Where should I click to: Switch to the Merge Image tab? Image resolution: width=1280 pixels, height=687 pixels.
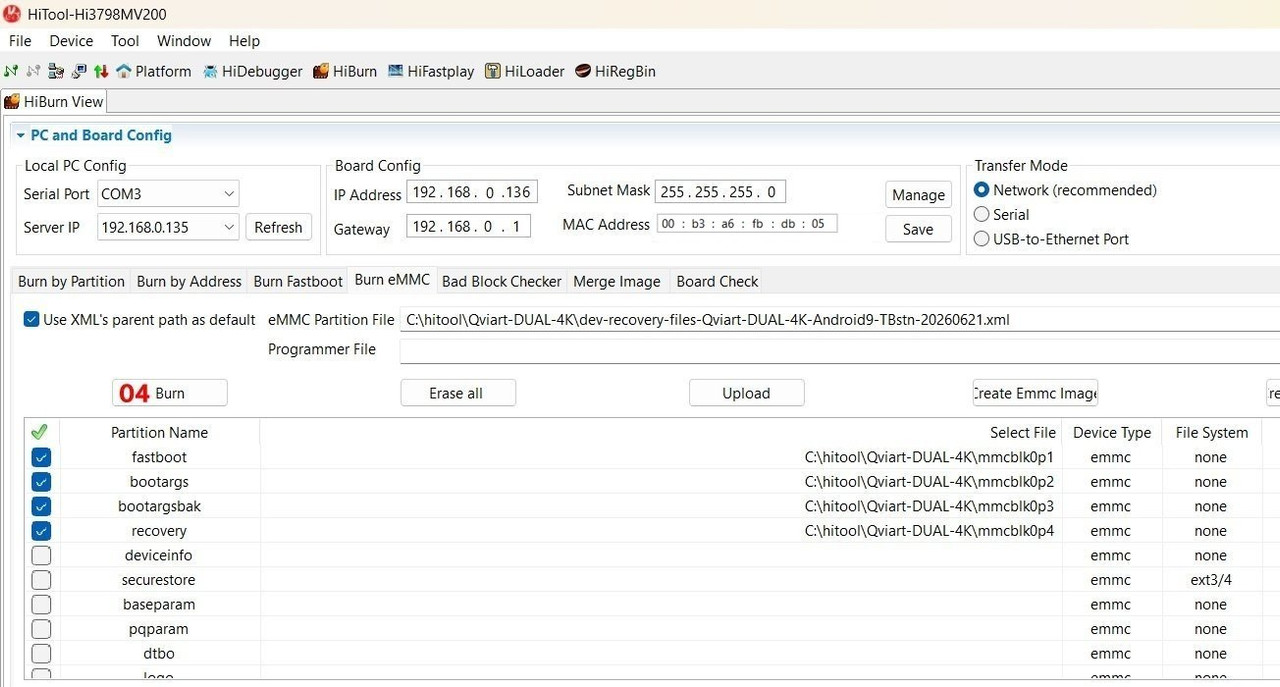617,281
